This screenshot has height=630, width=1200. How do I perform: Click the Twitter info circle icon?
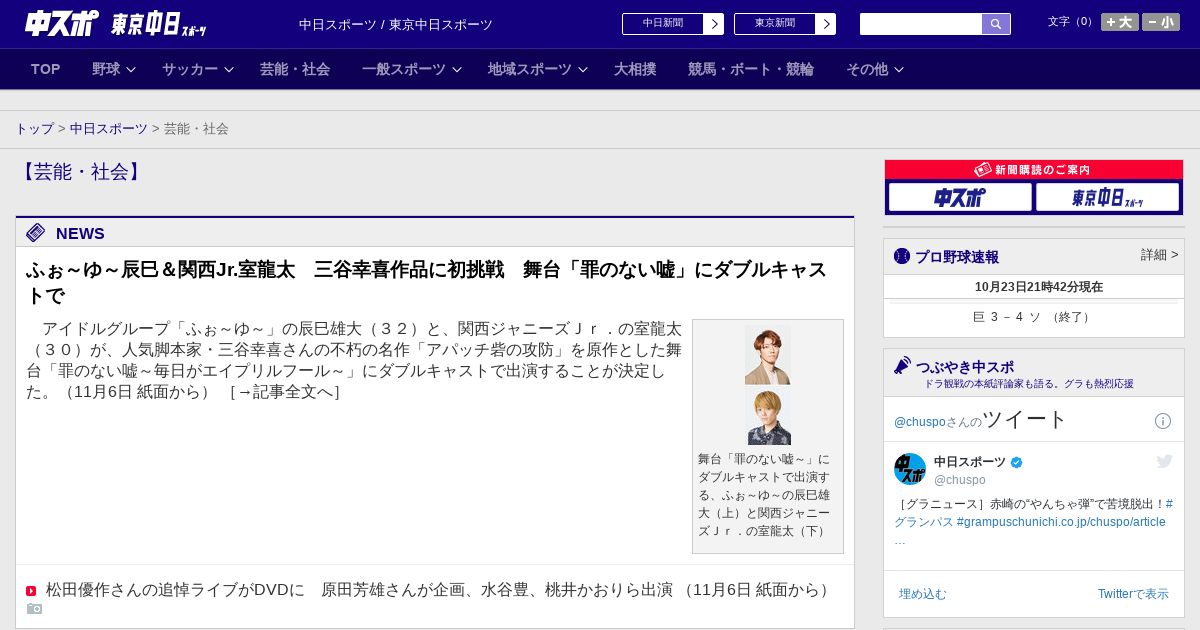(x=1163, y=421)
